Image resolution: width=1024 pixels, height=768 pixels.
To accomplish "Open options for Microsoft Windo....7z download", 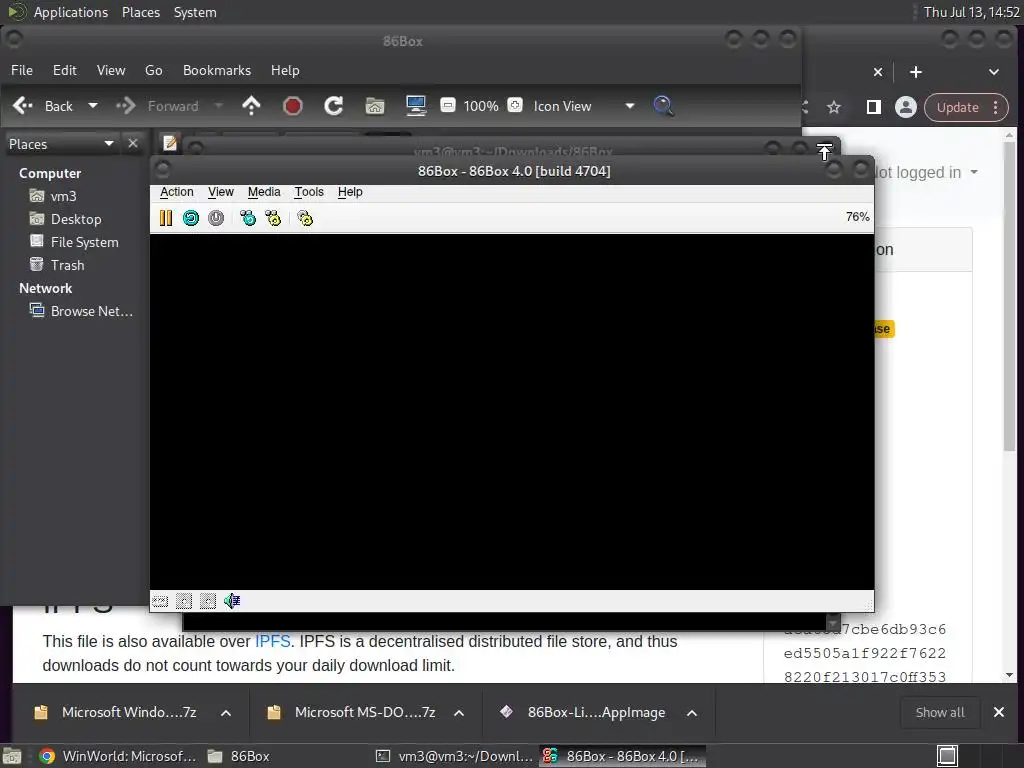I will [226, 712].
